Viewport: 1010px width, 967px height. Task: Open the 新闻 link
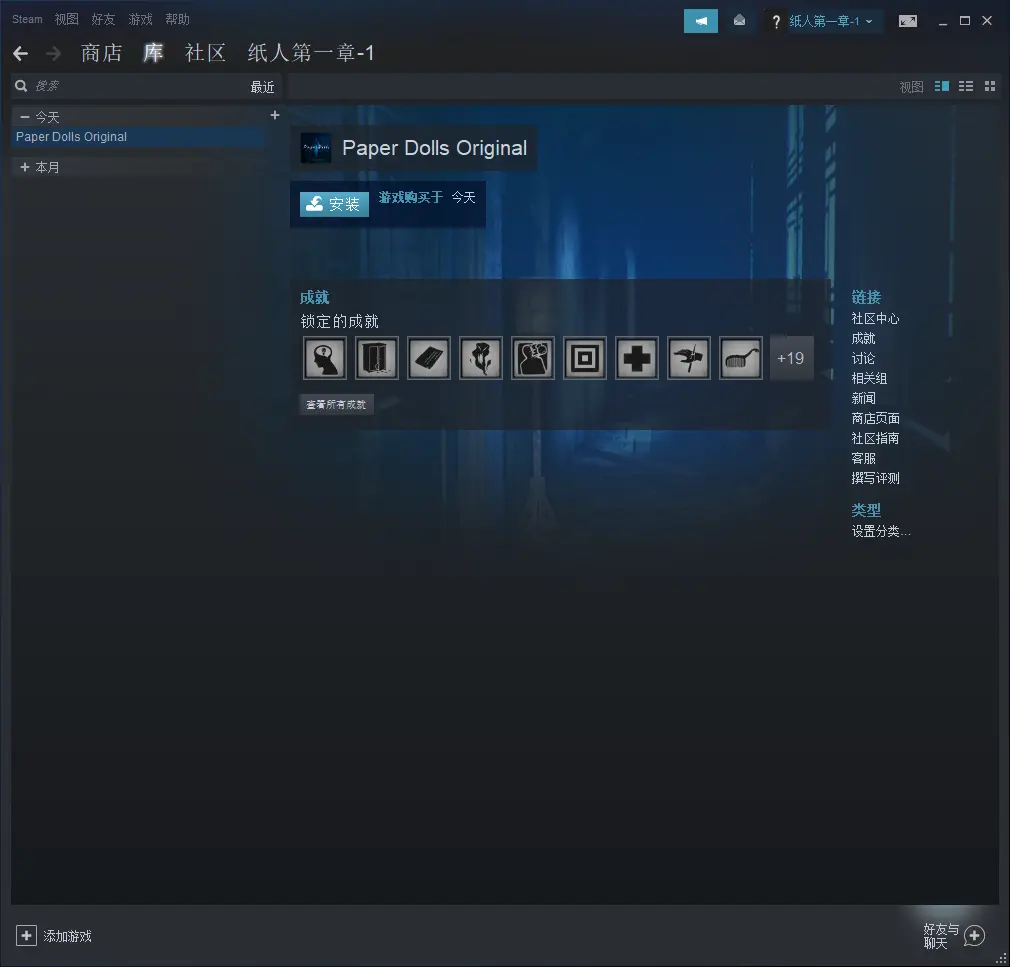pos(863,399)
